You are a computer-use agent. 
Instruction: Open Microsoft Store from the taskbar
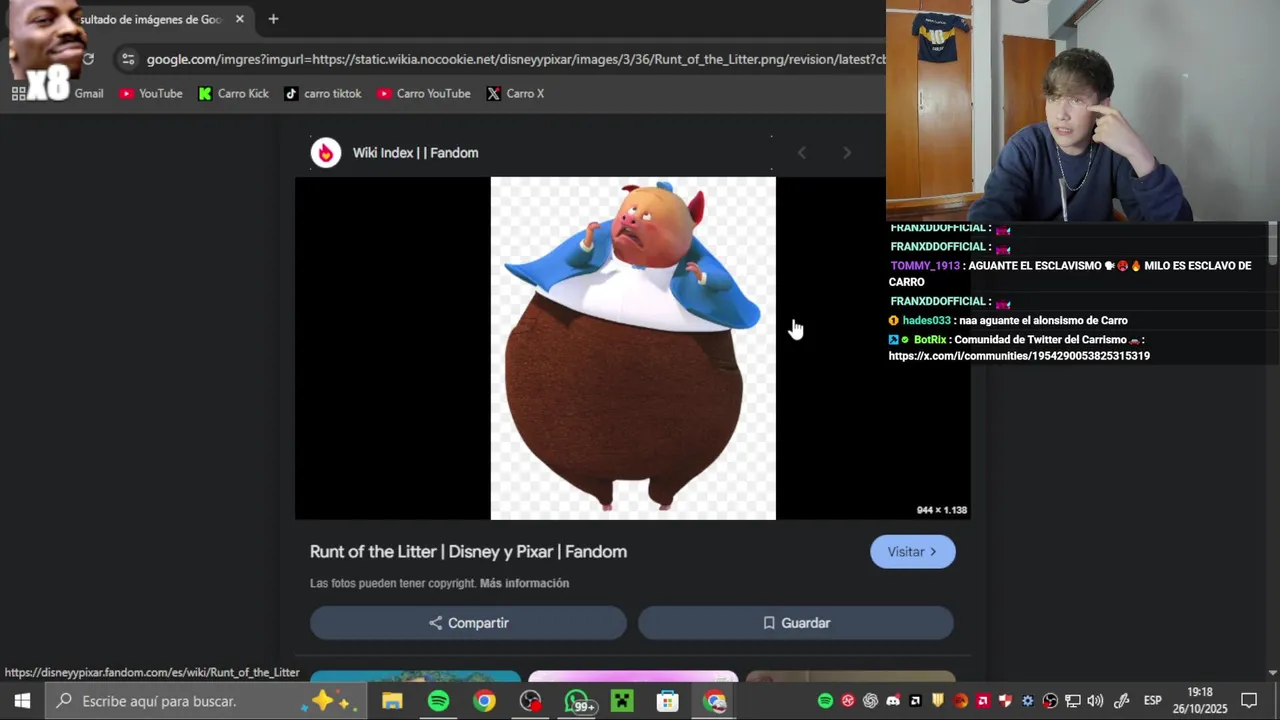[x=668, y=701]
